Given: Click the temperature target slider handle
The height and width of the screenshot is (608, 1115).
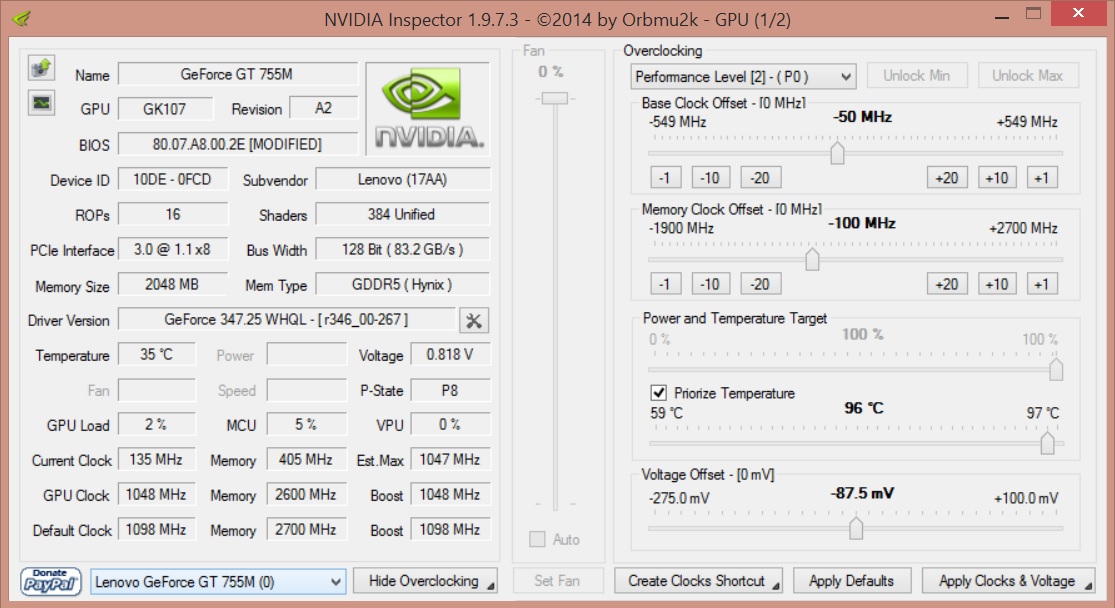Looking at the screenshot, I should tap(1047, 443).
